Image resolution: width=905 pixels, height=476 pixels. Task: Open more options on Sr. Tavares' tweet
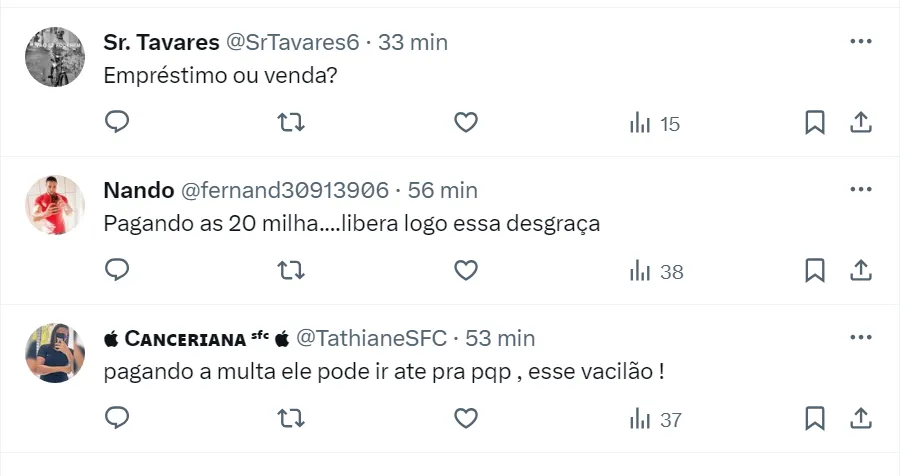860,42
